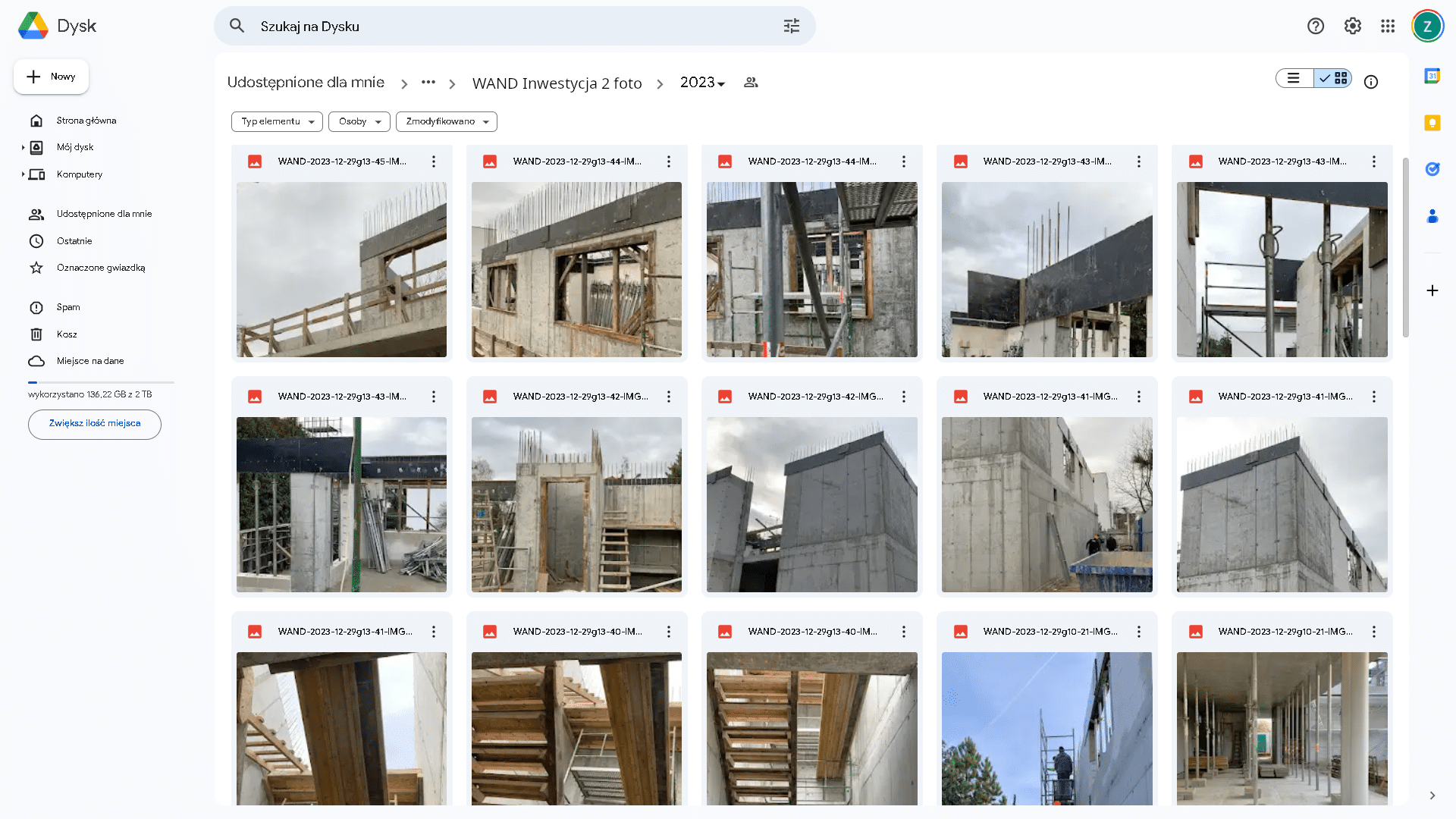Screen dimensions: 1456x819
Task: Click the Nowy button
Action: tap(52, 77)
